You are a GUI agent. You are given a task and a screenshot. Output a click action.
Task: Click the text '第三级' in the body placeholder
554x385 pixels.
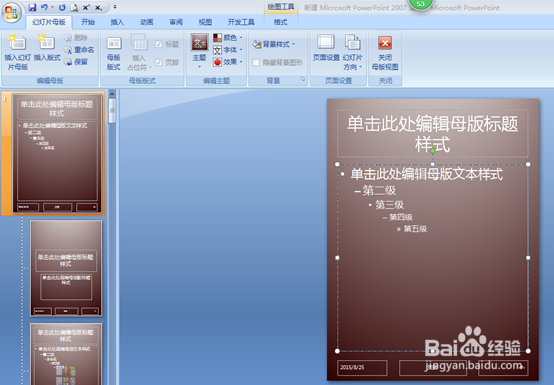389,205
